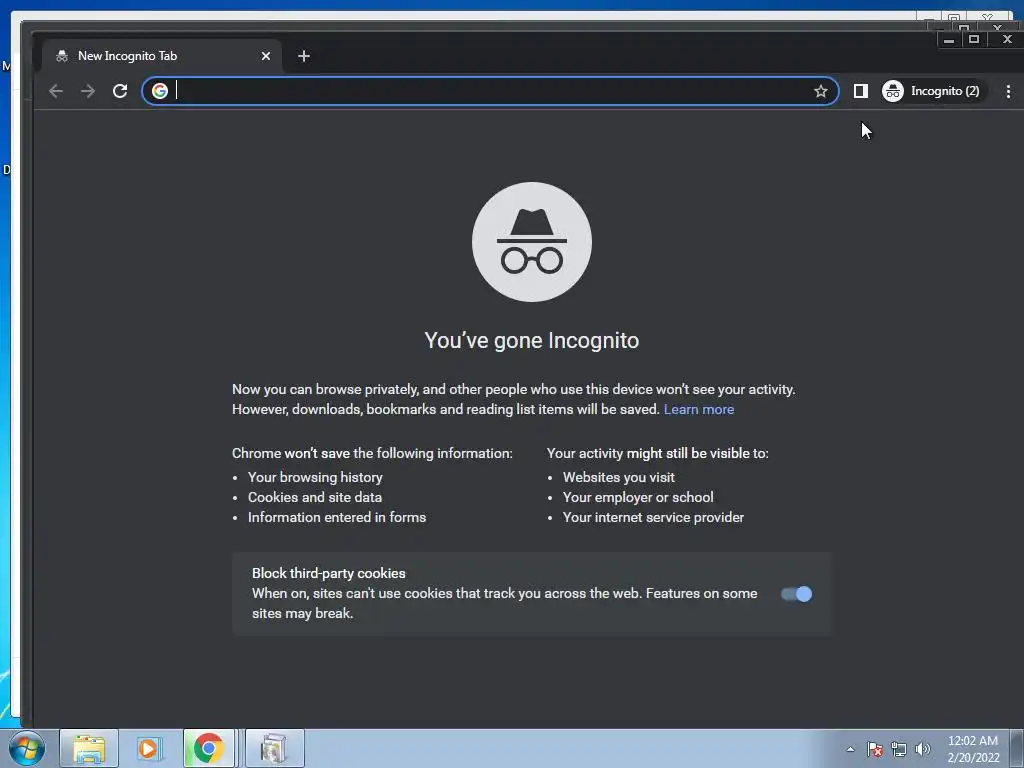The height and width of the screenshot is (768, 1024).
Task: Click the Action Center flag icon
Action: pyautogui.click(x=874, y=749)
